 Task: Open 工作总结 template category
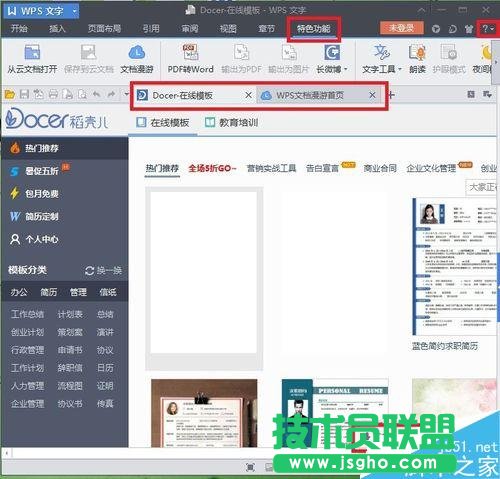pyautogui.click(x=28, y=314)
